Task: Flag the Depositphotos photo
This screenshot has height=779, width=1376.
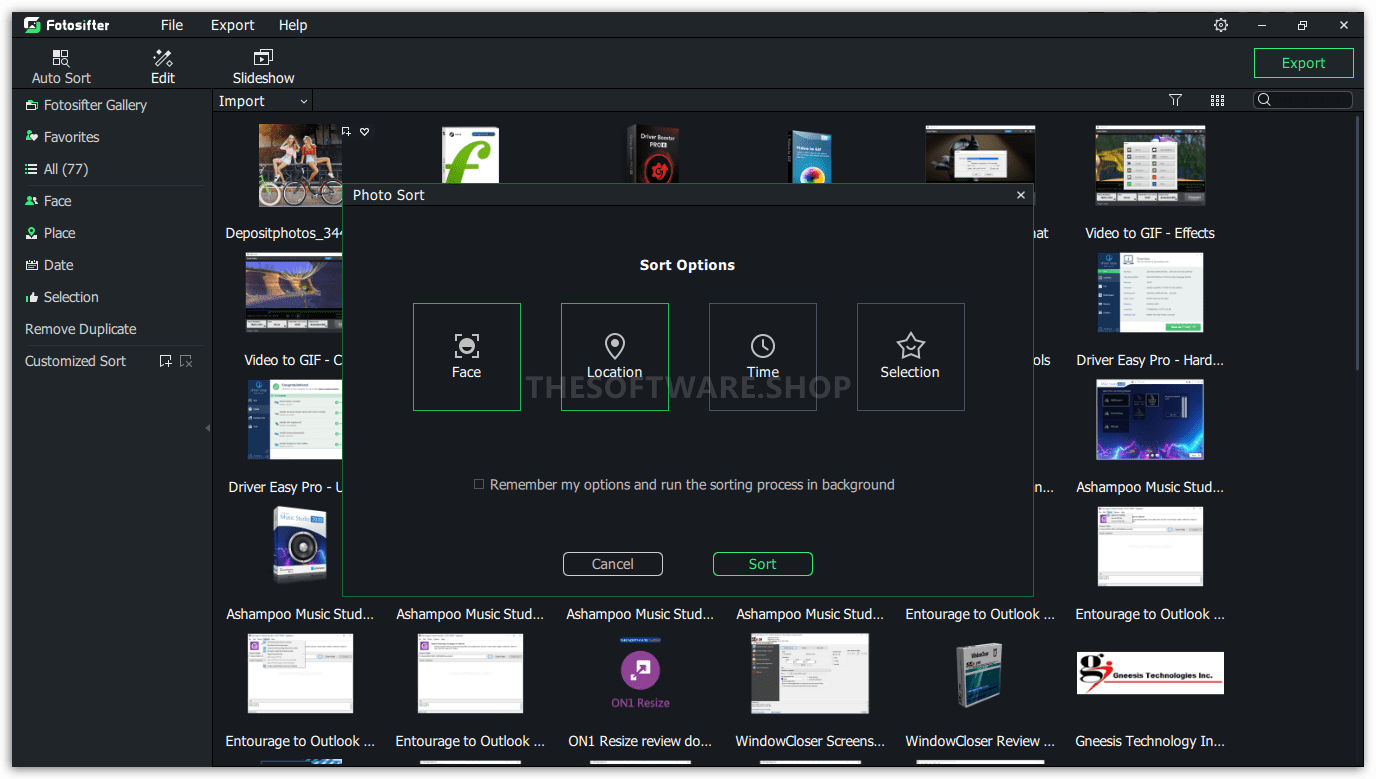Action: pyautogui.click(x=345, y=131)
